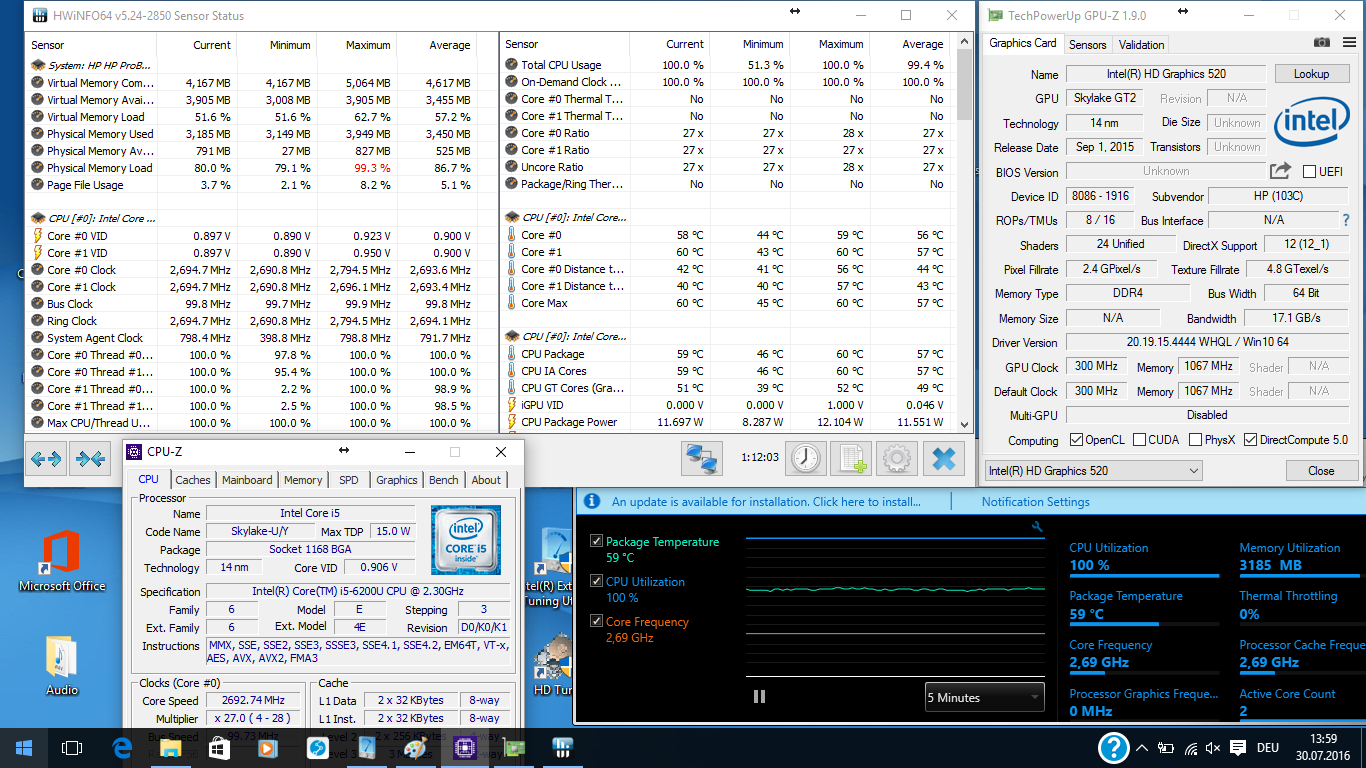Open the Audio folder on desktop
Image resolution: width=1366 pixels, height=768 pixels.
coord(61,665)
